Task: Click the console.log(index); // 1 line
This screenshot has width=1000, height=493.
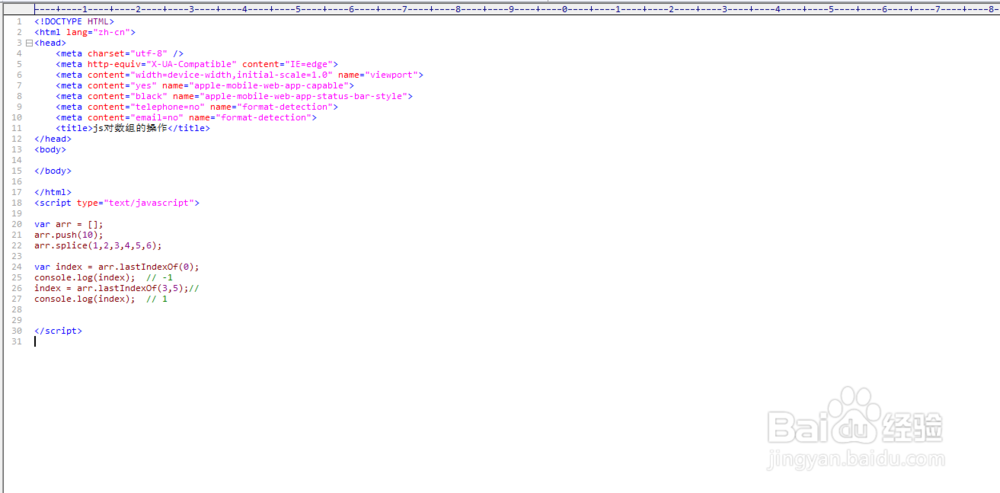Action: coord(101,299)
